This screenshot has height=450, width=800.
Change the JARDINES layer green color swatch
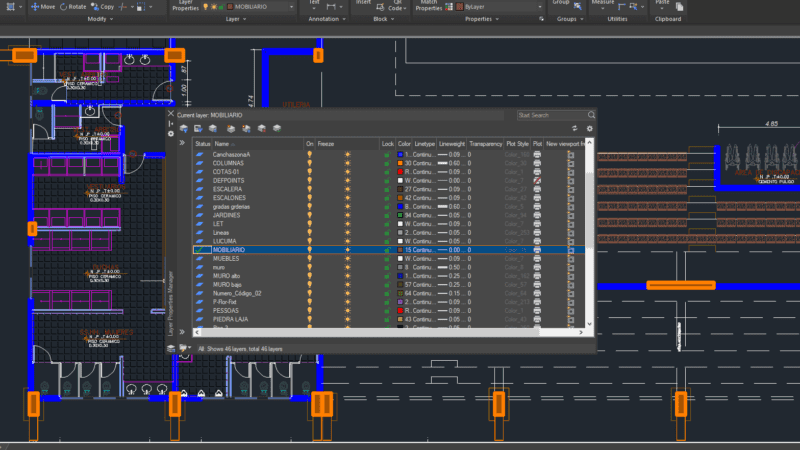coord(401,215)
